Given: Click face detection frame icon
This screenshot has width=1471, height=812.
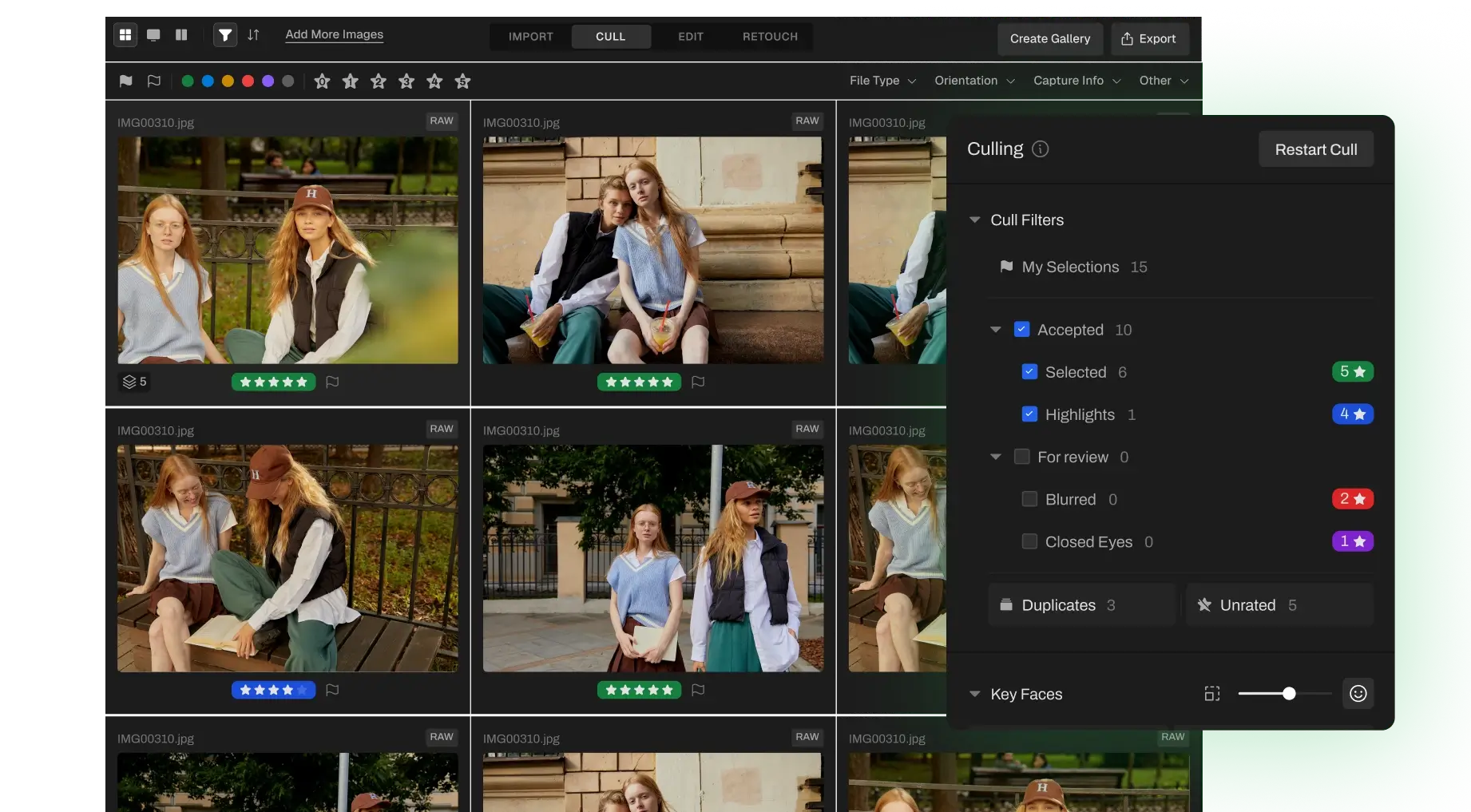Looking at the screenshot, I should point(1211,693).
